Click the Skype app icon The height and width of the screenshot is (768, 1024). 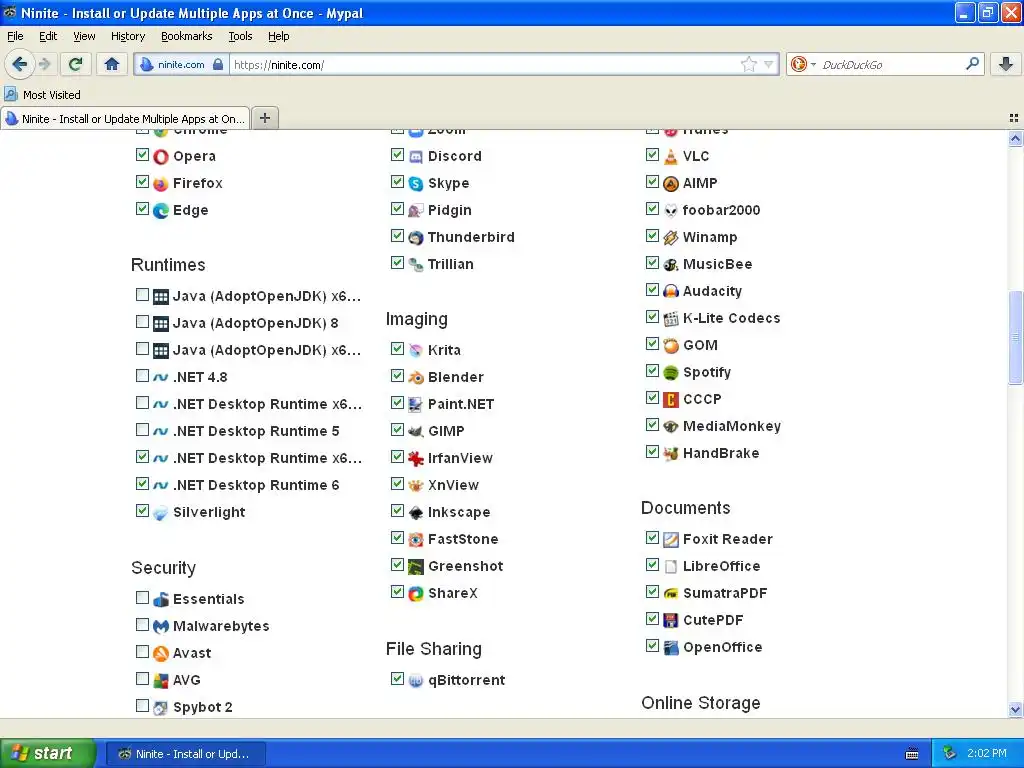416,184
